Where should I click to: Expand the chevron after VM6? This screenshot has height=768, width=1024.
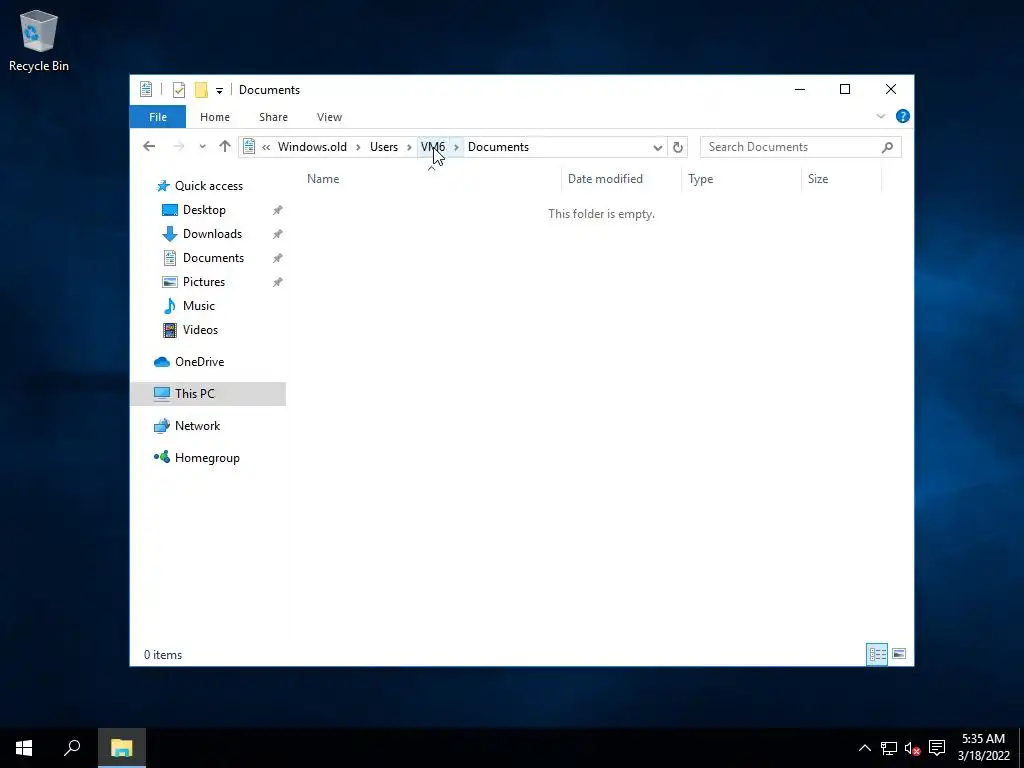(456, 147)
